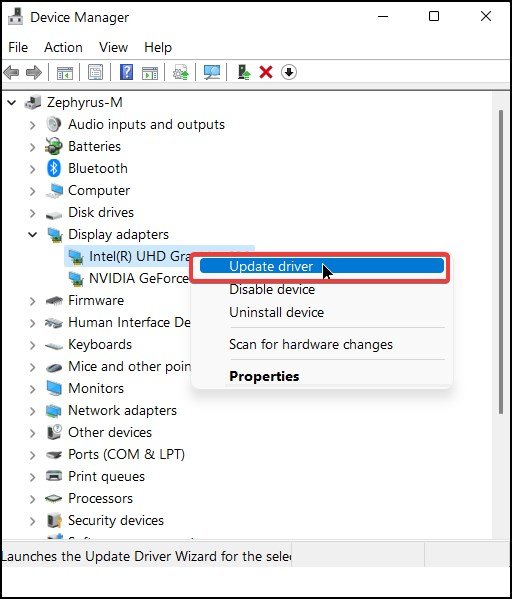Click the Batteries category icon
Viewport: 512px width, 599px height.
pos(53,146)
